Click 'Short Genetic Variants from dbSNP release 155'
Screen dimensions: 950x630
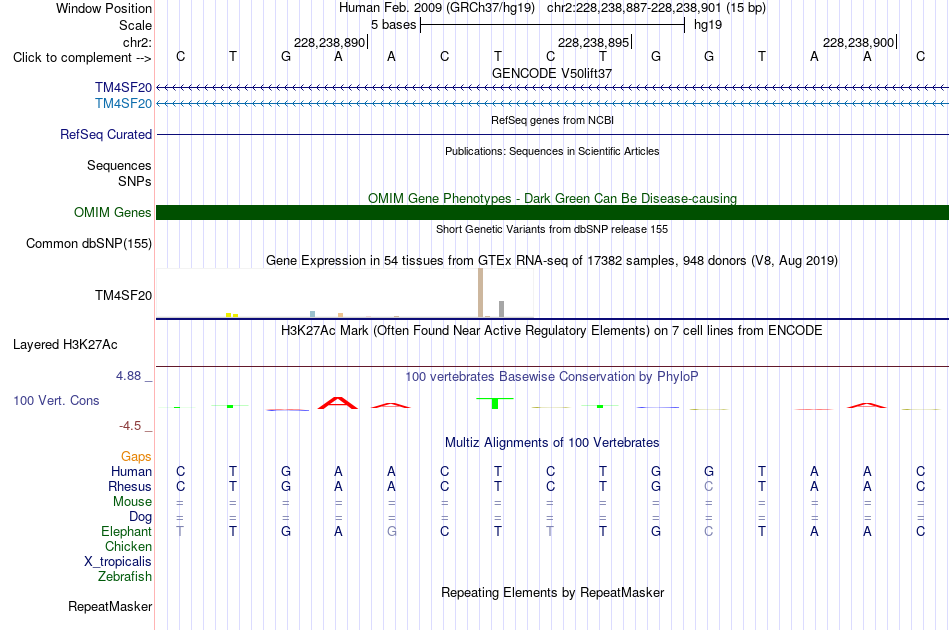(552, 230)
